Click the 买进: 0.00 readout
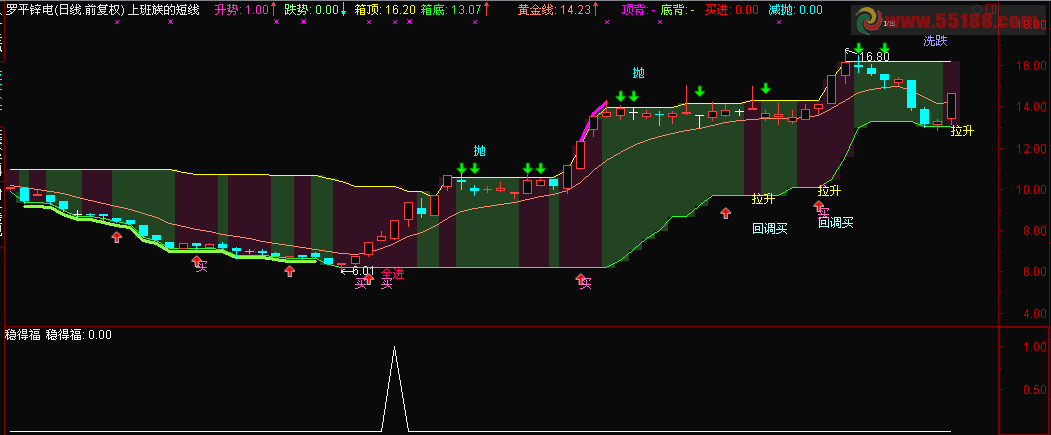Image resolution: width=1051 pixels, height=435 pixels. (x=731, y=10)
